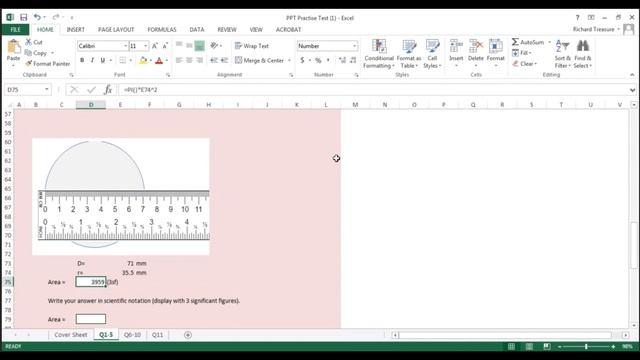Screen dimensions: 640x360
Task: Click the Undo arrow icon
Action: pyautogui.click(x=37, y=17)
